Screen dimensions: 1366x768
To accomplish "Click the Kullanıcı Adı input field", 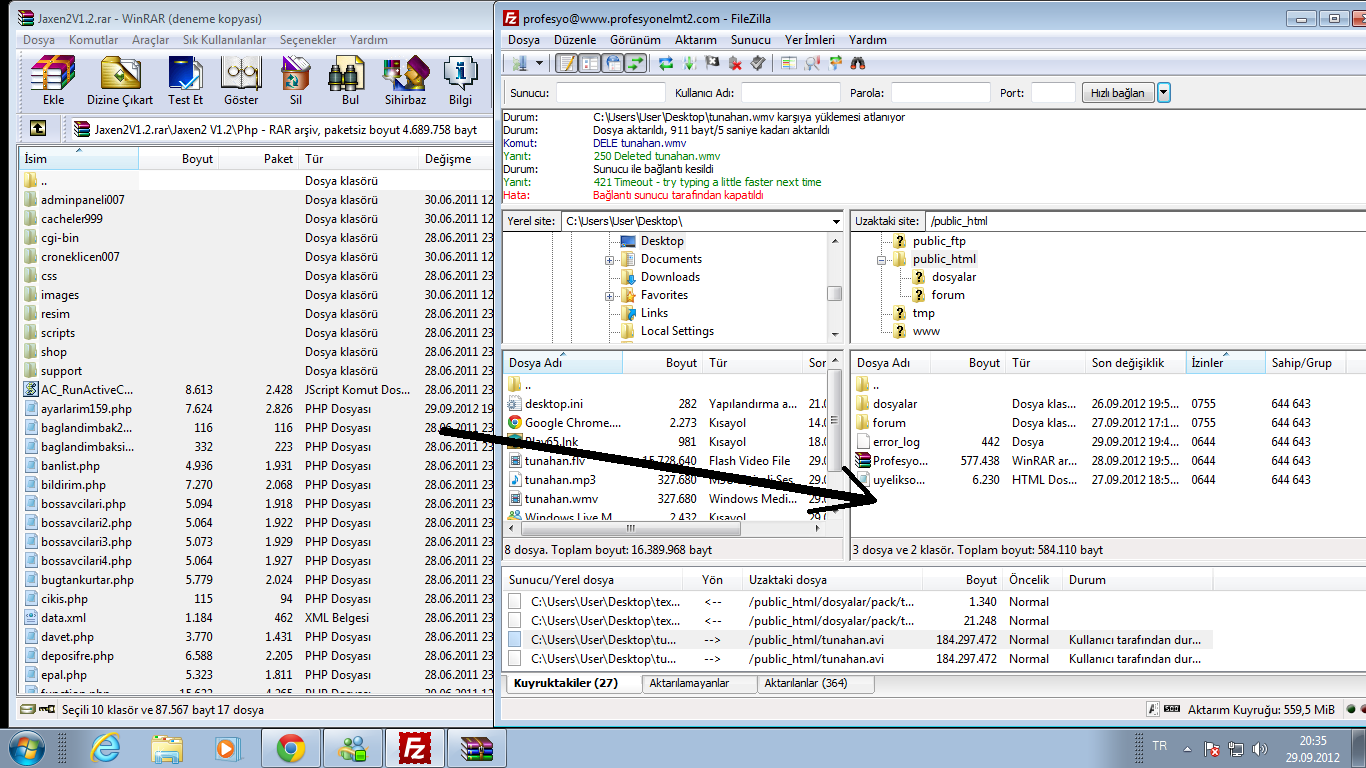I will point(790,93).
